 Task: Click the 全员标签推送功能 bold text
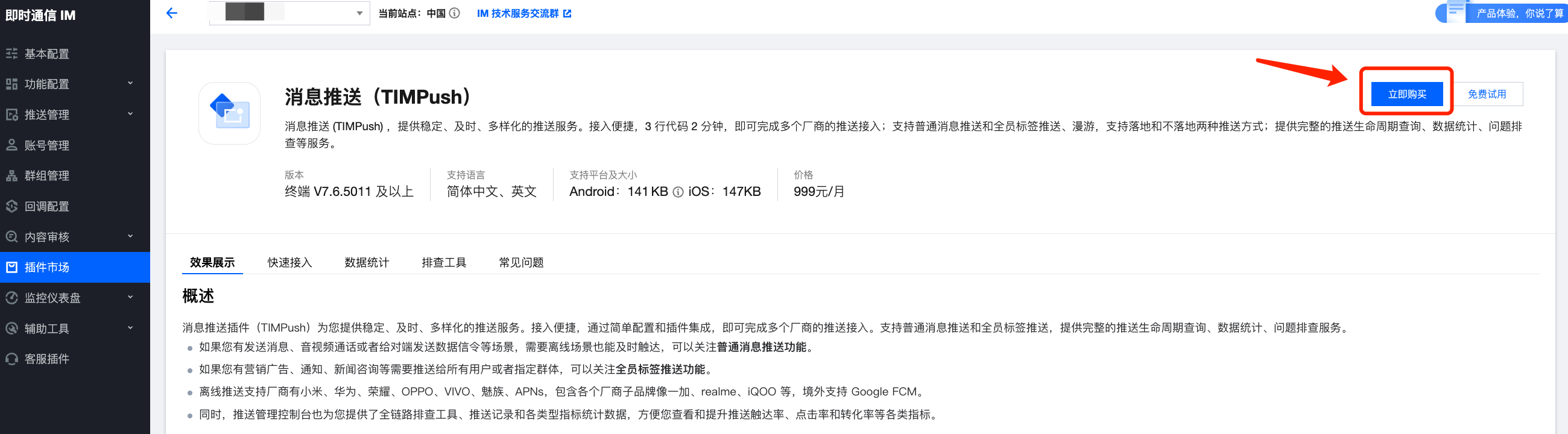pyautogui.click(x=660, y=370)
